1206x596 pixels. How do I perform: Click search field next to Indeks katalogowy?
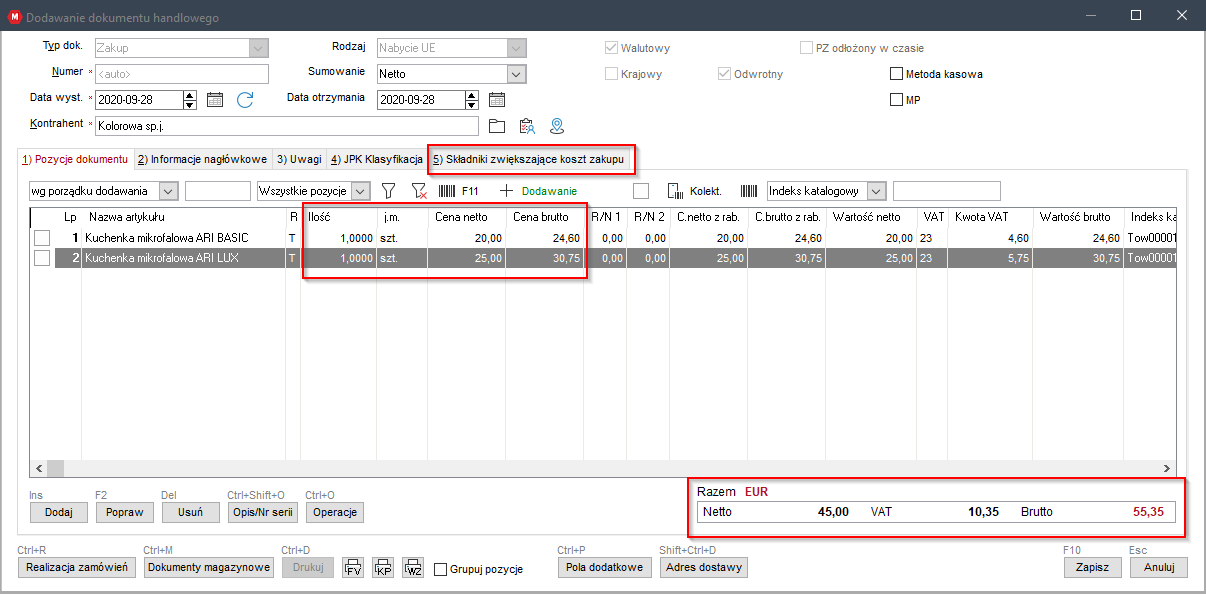click(946, 191)
